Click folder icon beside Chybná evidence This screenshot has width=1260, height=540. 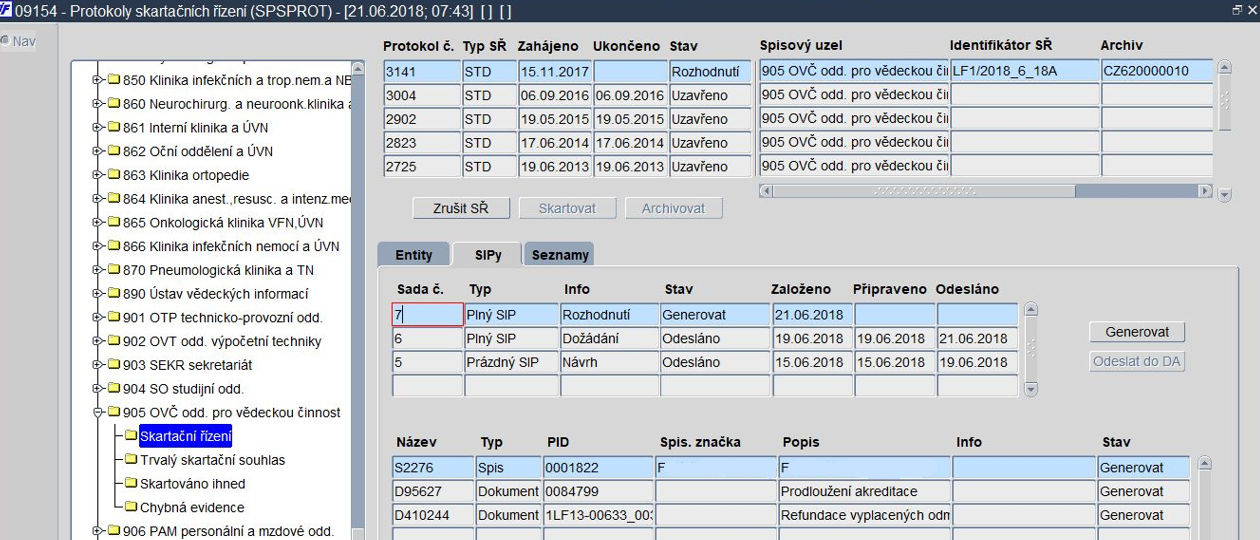(x=131, y=507)
